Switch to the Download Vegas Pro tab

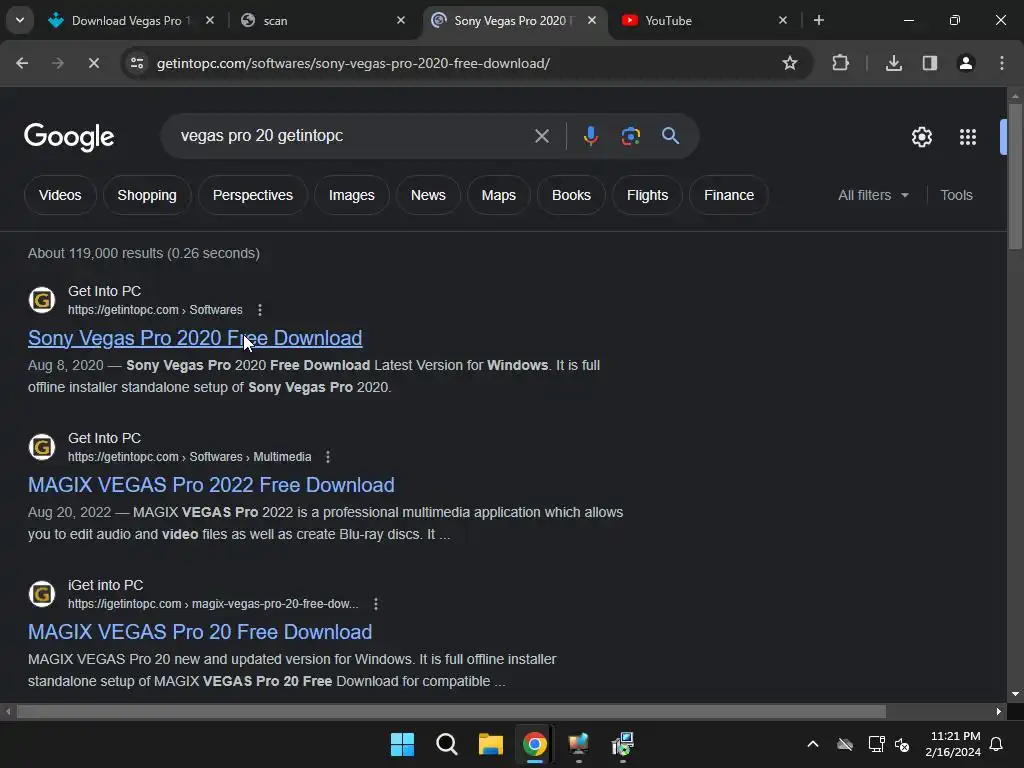pos(131,21)
